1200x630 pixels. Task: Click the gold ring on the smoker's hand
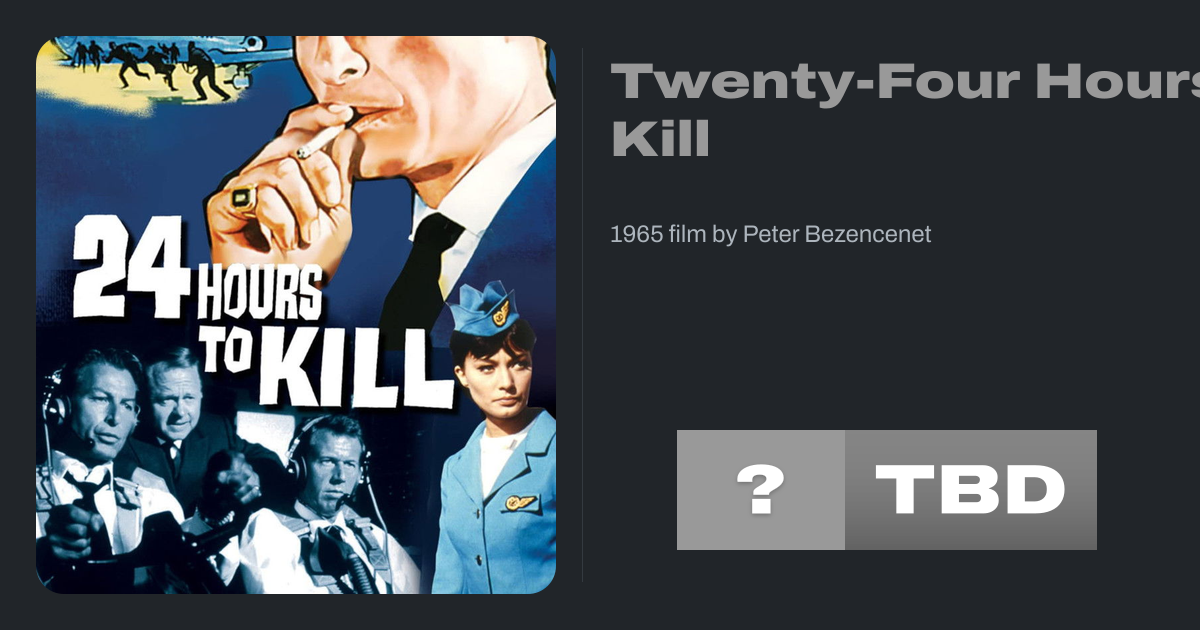click(x=243, y=196)
